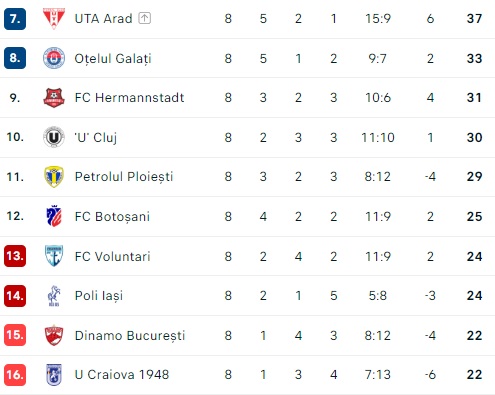Click the promotion arrow icon beside UTA Arad
The width and height of the screenshot is (495, 395).
coord(144,18)
